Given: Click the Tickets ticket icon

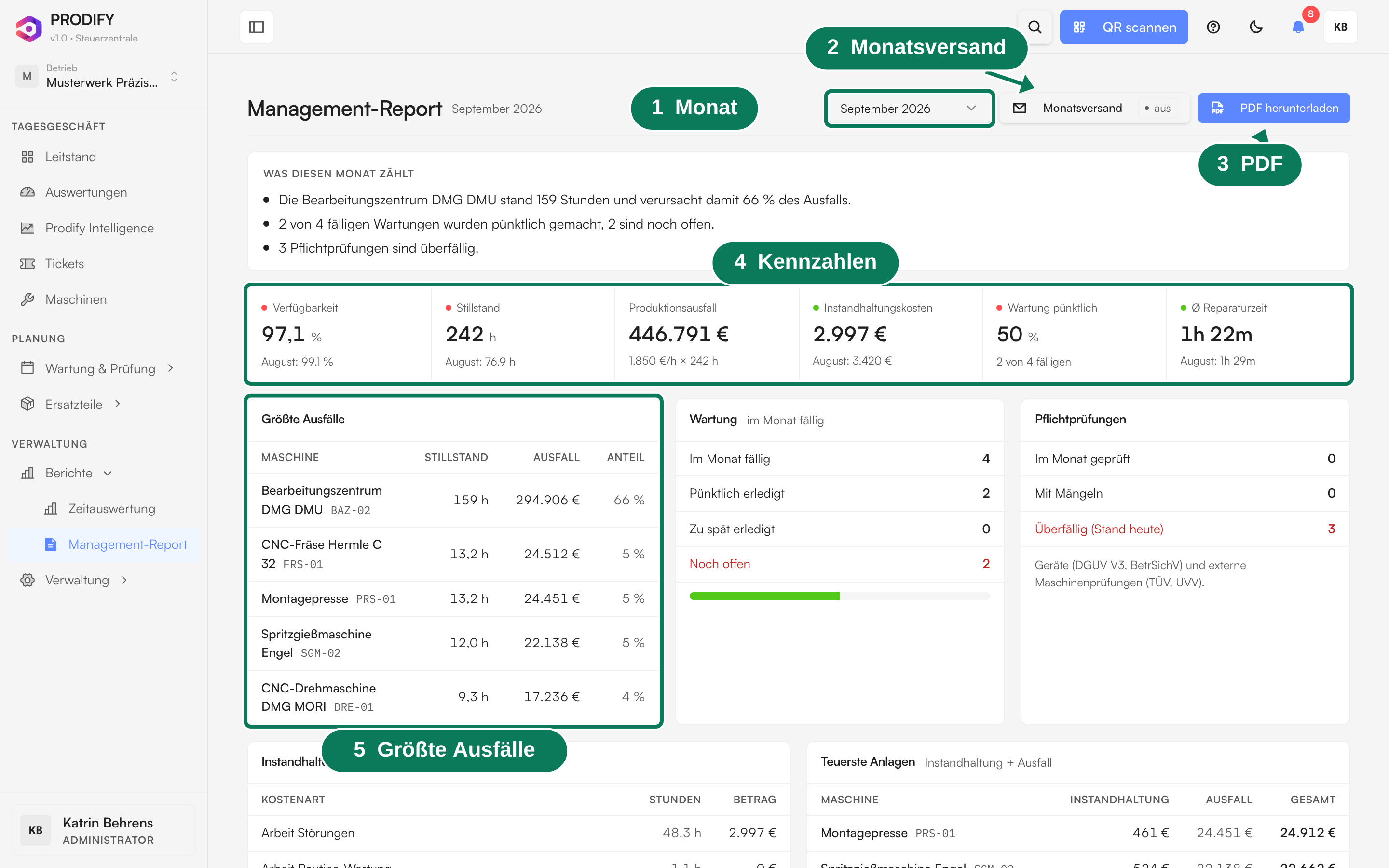Looking at the screenshot, I should tap(27, 263).
